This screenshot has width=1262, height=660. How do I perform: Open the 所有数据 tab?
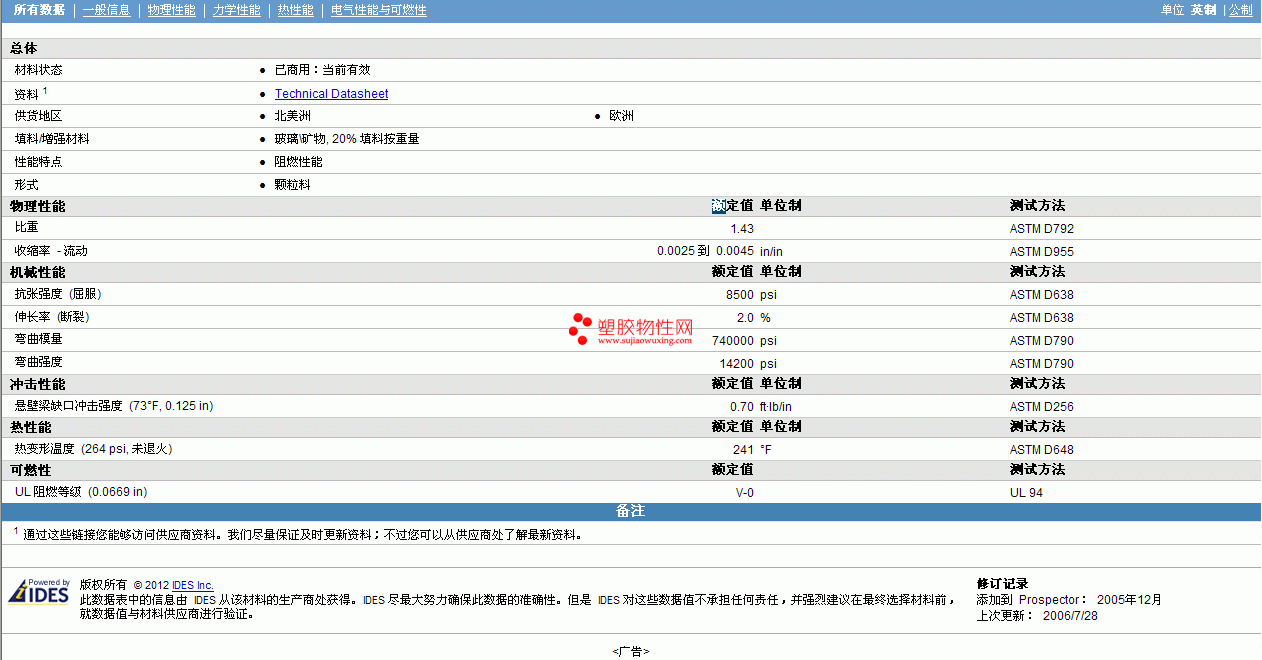(40, 10)
